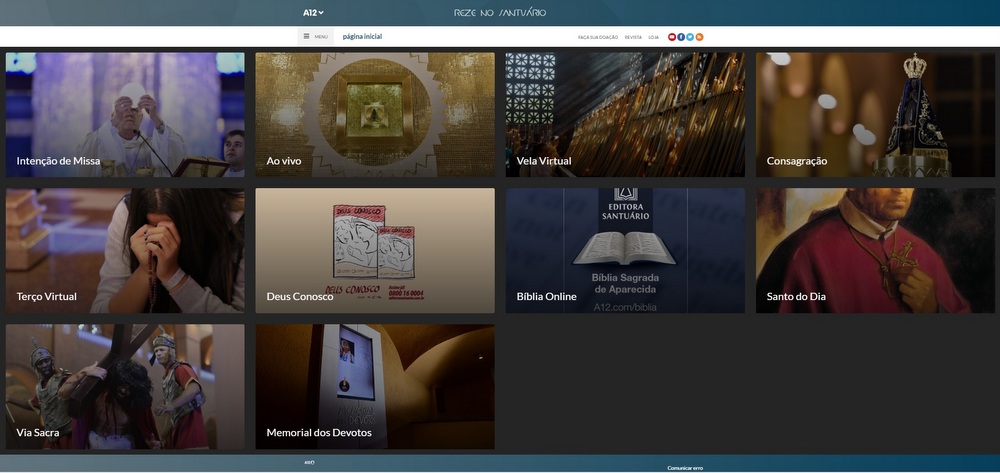
Task: Open the Memorial dos Devotos tile
Action: pyautogui.click(x=375, y=386)
